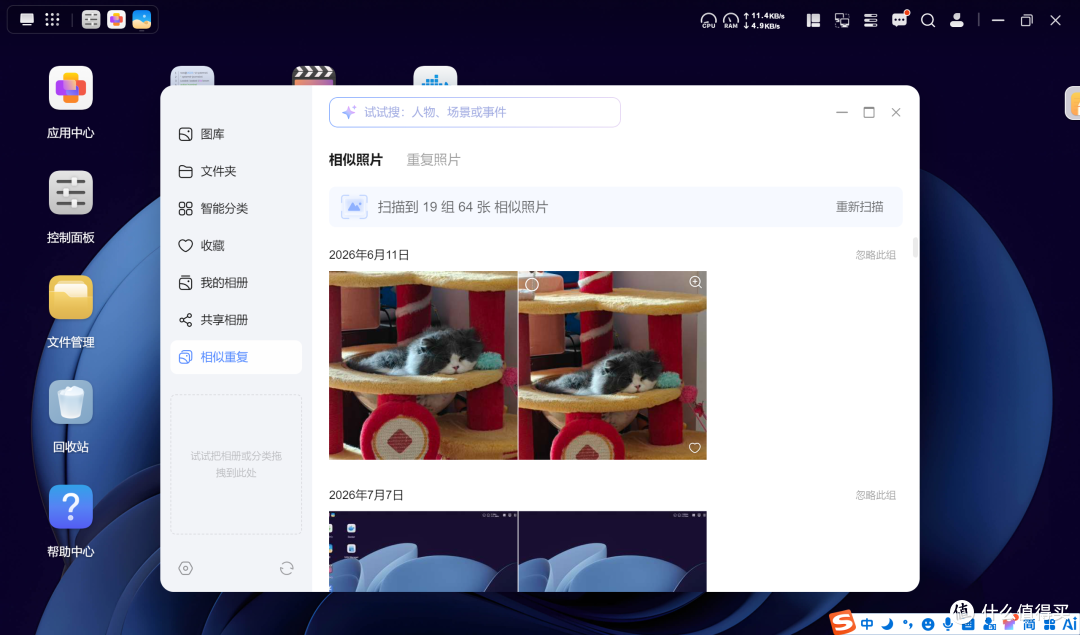Image resolution: width=1080 pixels, height=635 pixels.
Task: Open settings hexagon icon at sidebar bottom
Action: pos(185,568)
